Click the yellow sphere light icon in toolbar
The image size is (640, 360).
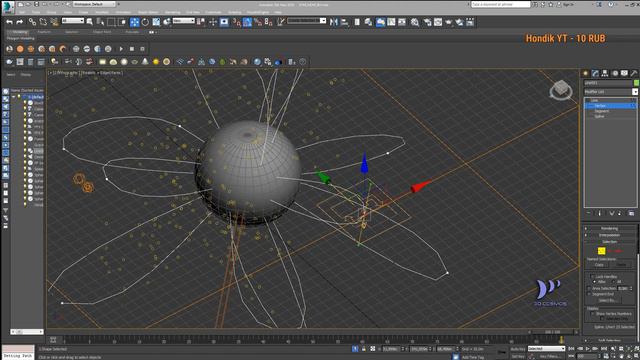pos(156,62)
